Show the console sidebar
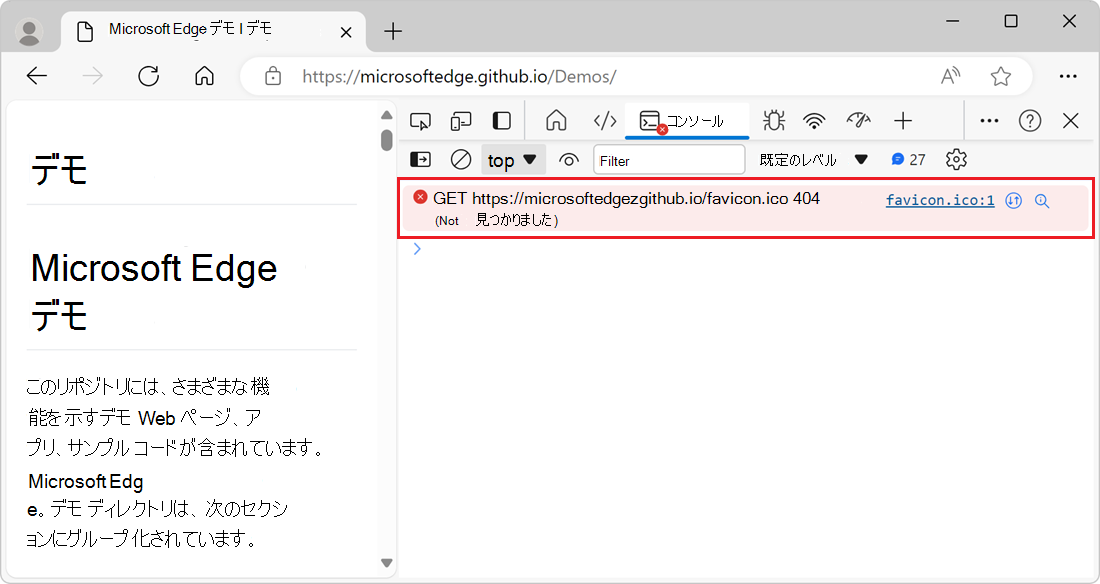The width and height of the screenshot is (1100, 584). pyautogui.click(x=421, y=159)
